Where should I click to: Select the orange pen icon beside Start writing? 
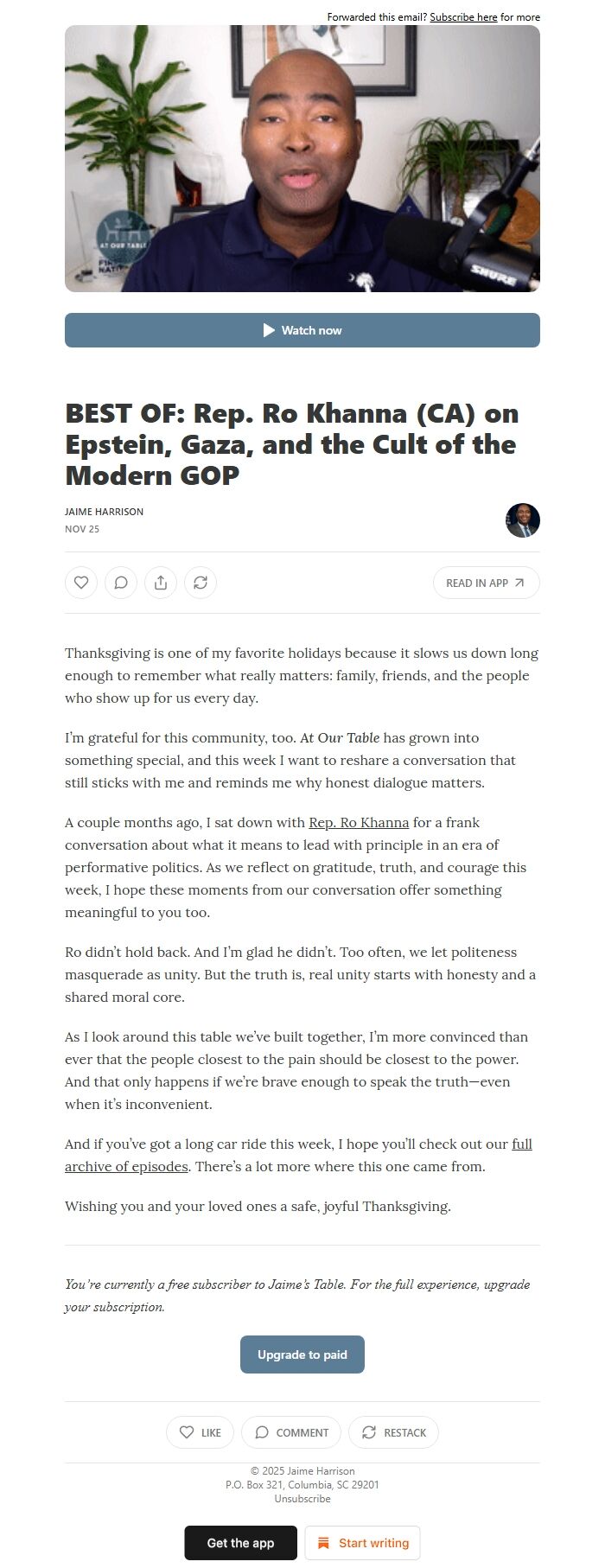click(323, 1543)
